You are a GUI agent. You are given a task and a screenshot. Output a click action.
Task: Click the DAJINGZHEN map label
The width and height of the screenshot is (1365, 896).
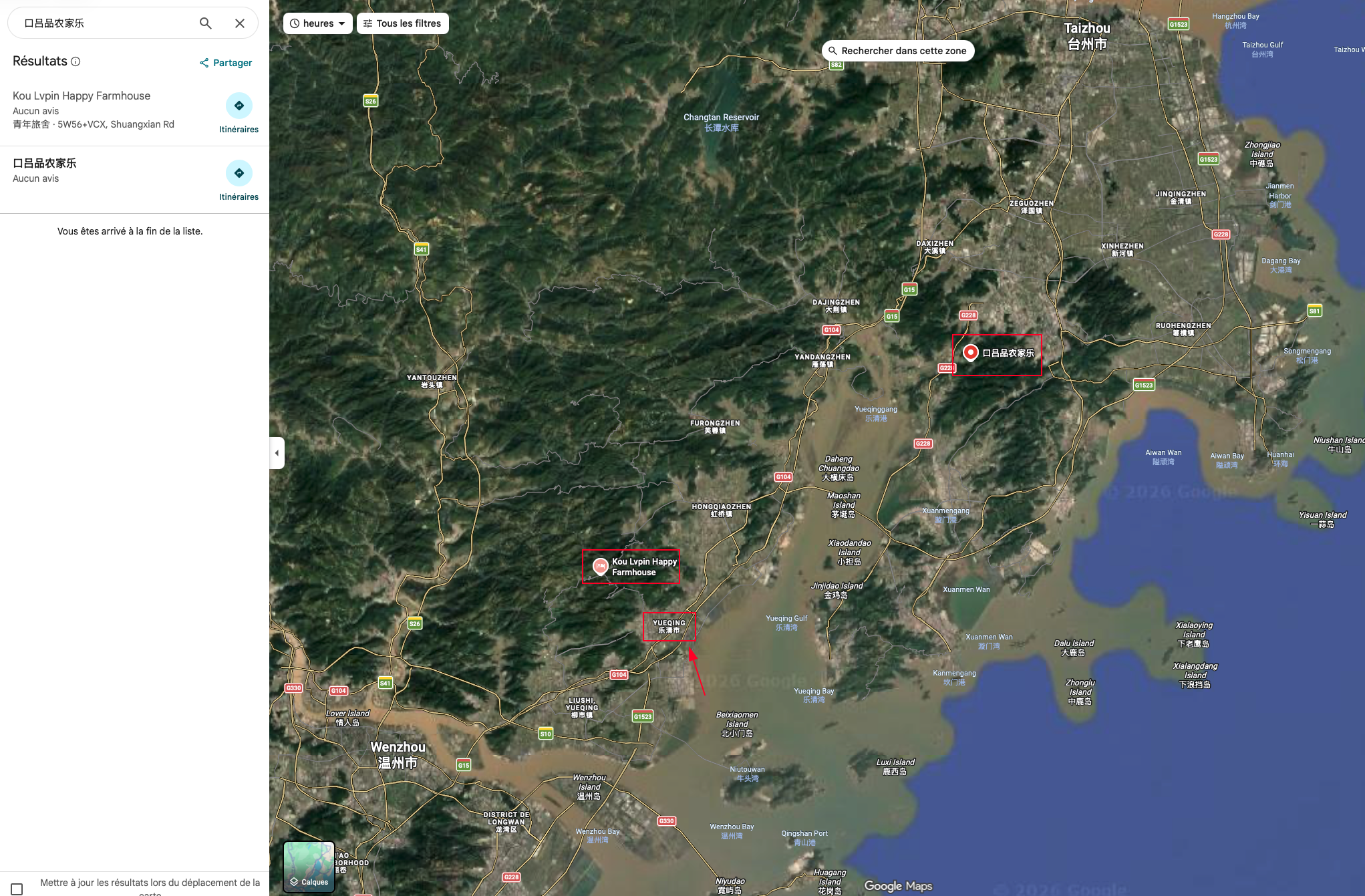click(x=836, y=306)
